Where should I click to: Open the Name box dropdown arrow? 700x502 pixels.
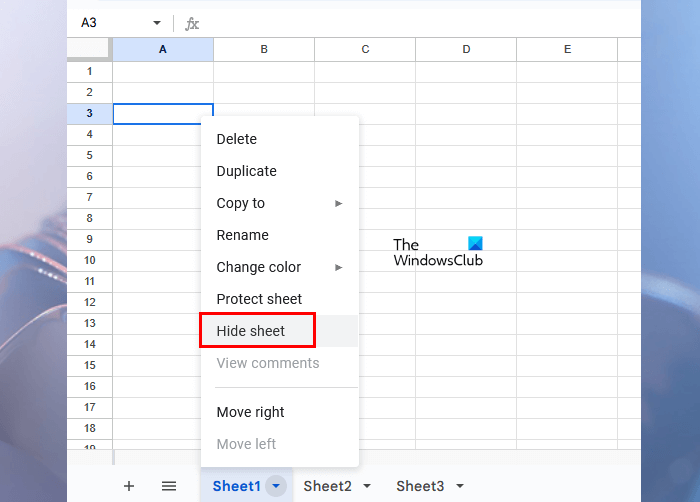click(157, 23)
